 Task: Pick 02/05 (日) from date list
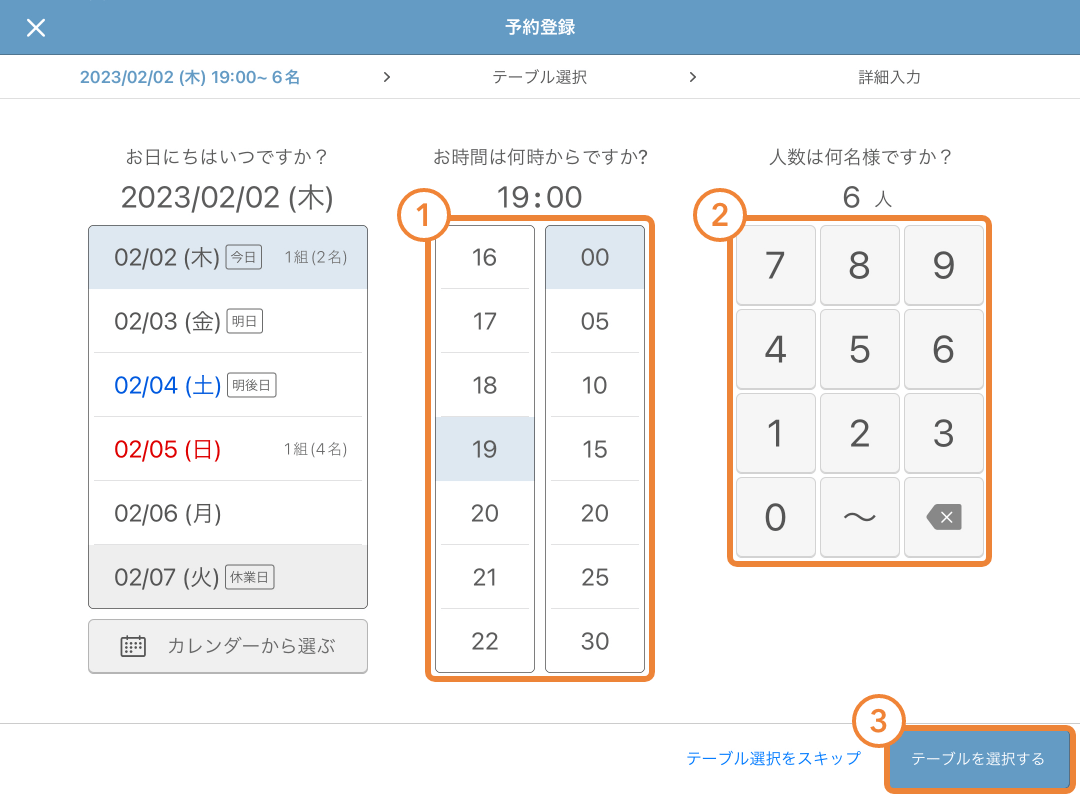[228, 449]
